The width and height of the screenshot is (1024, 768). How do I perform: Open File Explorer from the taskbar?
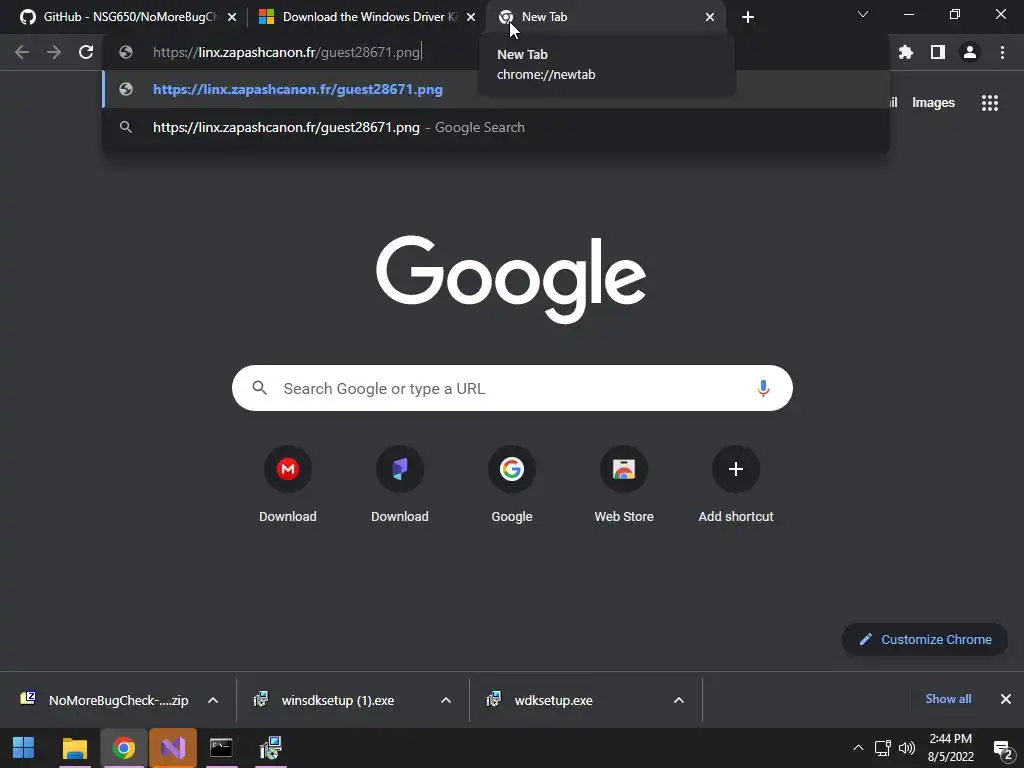74,748
